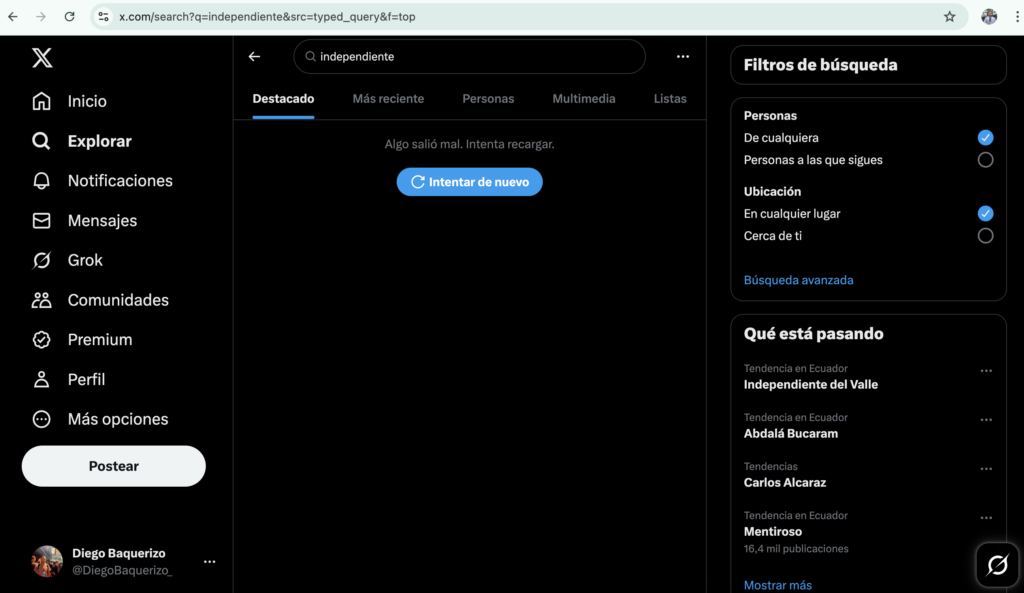Reload the page in browser

click(x=69, y=17)
